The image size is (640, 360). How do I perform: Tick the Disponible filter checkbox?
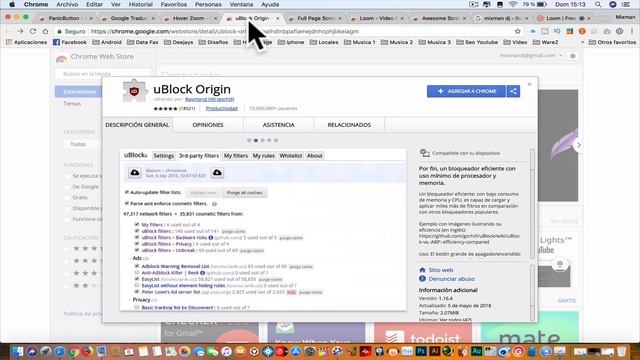point(67,209)
